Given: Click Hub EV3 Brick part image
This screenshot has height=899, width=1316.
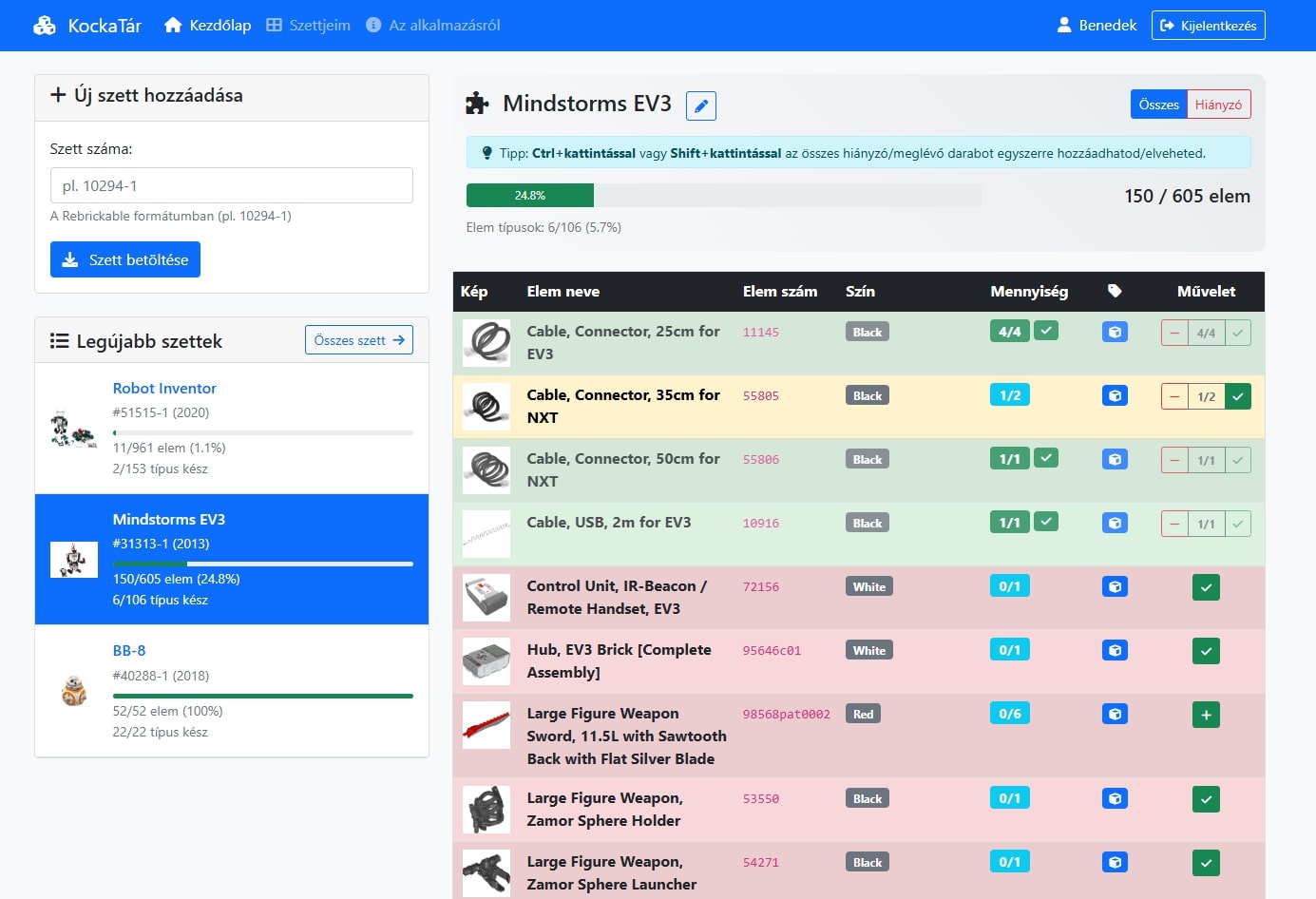Looking at the screenshot, I should coord(486,661).
